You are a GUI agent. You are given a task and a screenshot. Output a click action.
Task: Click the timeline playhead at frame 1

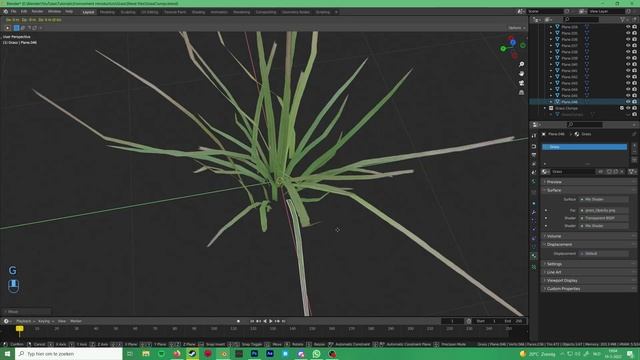[x=19, y=329]
